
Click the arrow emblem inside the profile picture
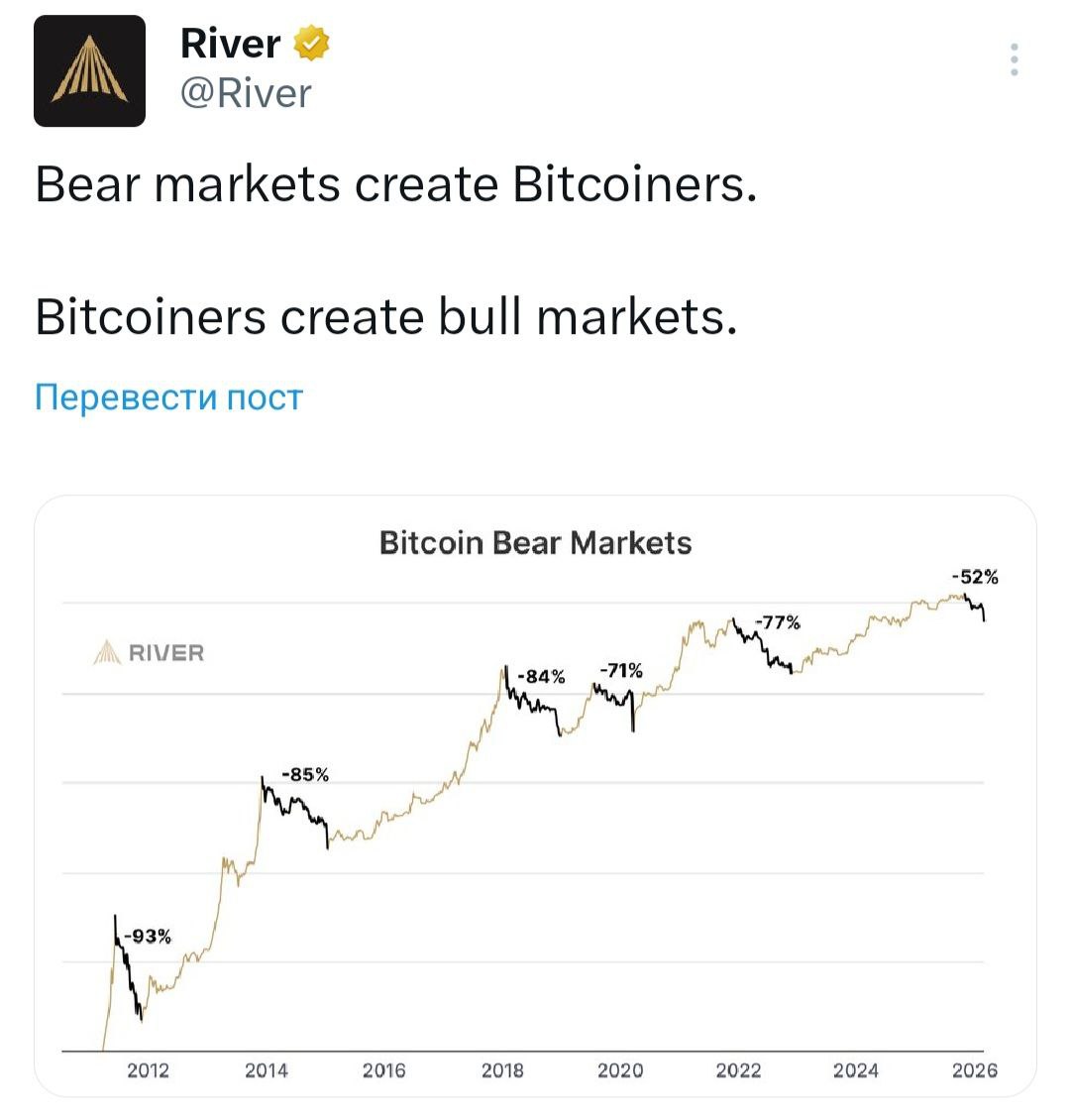tap(90, 69)
